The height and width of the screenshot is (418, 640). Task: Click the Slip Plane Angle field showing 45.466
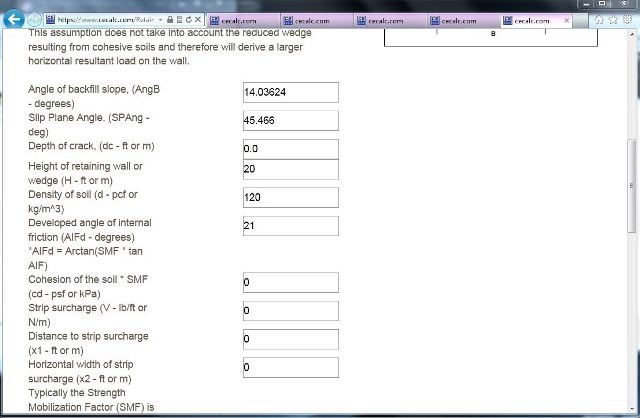pyautogui.click(x=291, y=120)
